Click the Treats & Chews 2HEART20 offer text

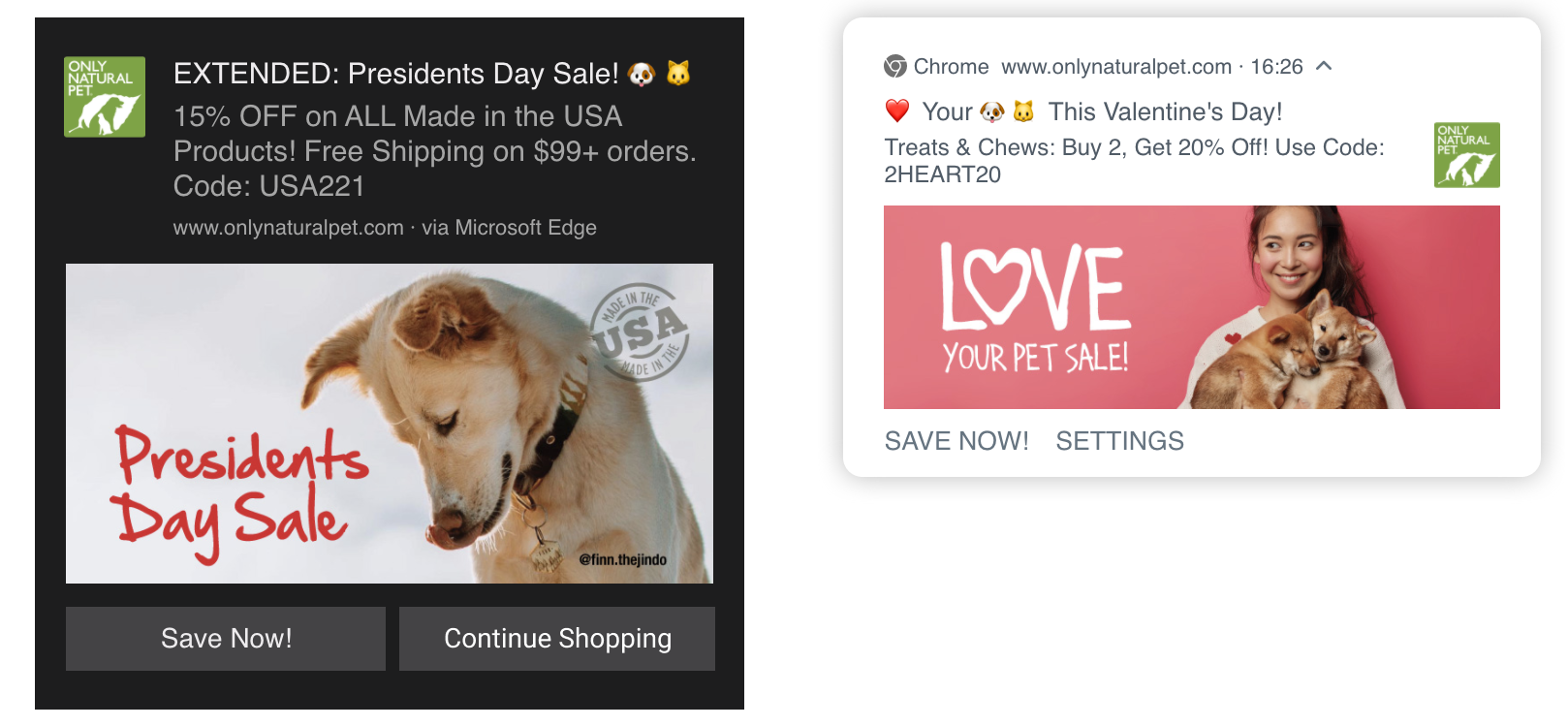pyautogui.click(x=1134, y=161)
